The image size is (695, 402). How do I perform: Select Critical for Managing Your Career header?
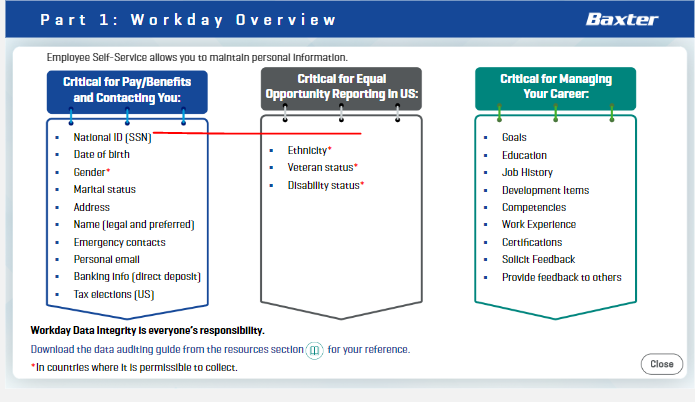point(555,88)
